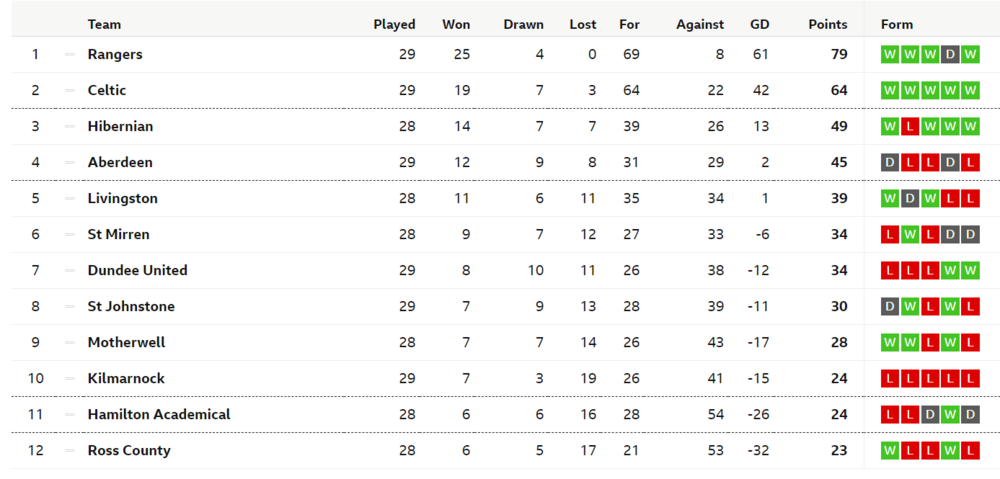Click the no-movement indicator beside Aberdeen
This screenshot has width=1000, height=479.
(70, 162)
